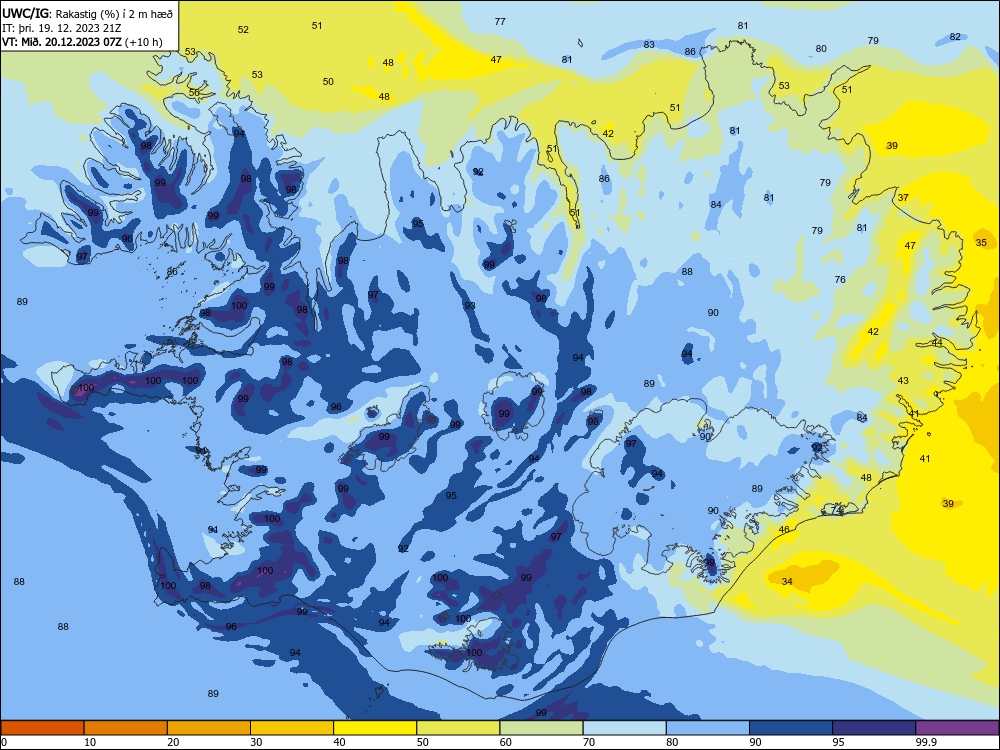Click the humidity value '80' on the map
The height and width of the screenshot is (750, 1000).
pyautogui.click(x=821, y=48)
